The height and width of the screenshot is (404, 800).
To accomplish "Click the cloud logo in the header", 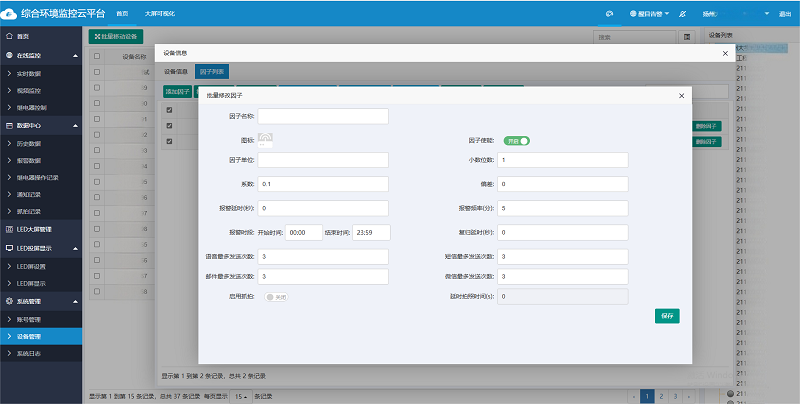I will coord(14,15).
